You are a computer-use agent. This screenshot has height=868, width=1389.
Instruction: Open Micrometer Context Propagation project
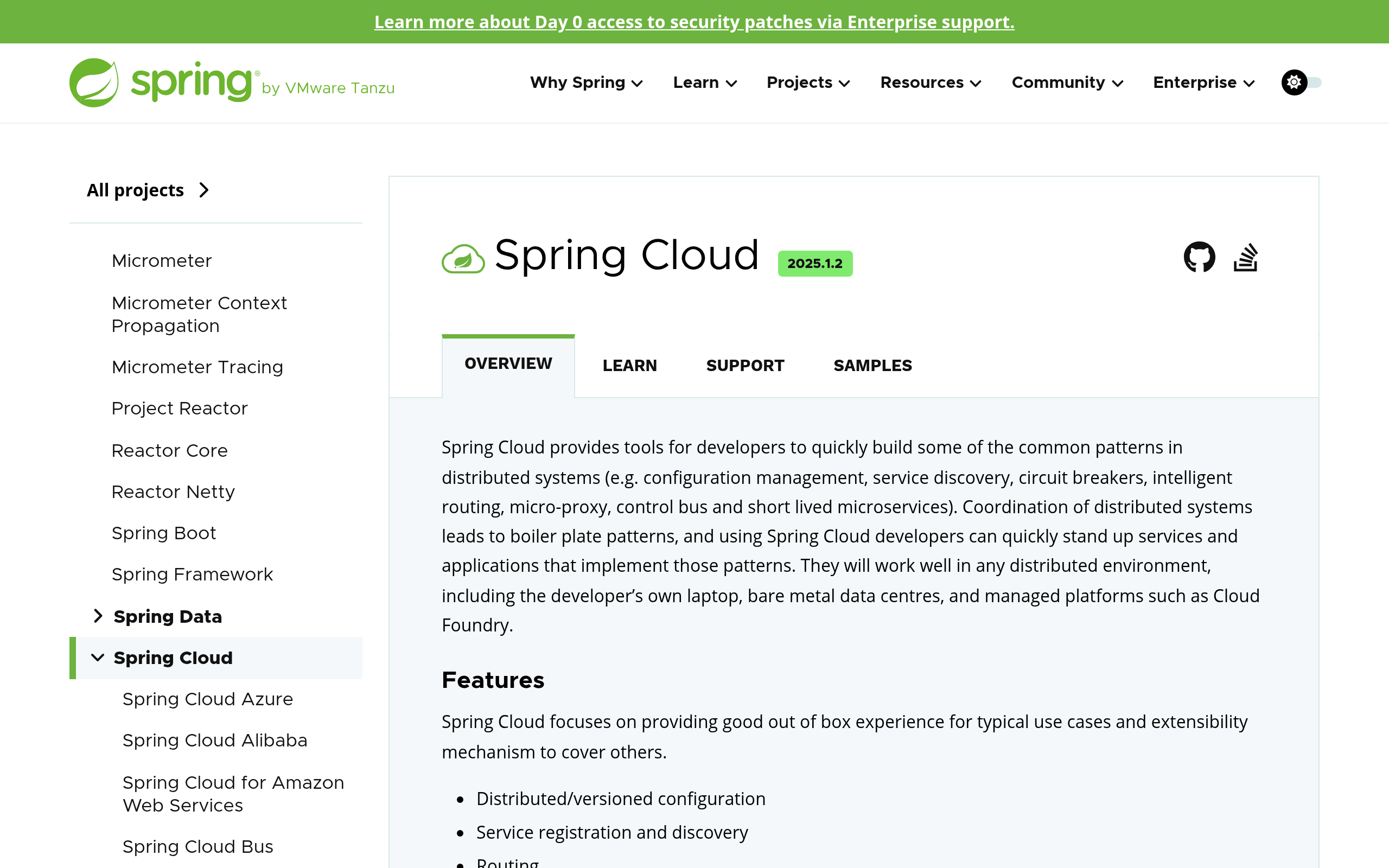click(199, 314)
